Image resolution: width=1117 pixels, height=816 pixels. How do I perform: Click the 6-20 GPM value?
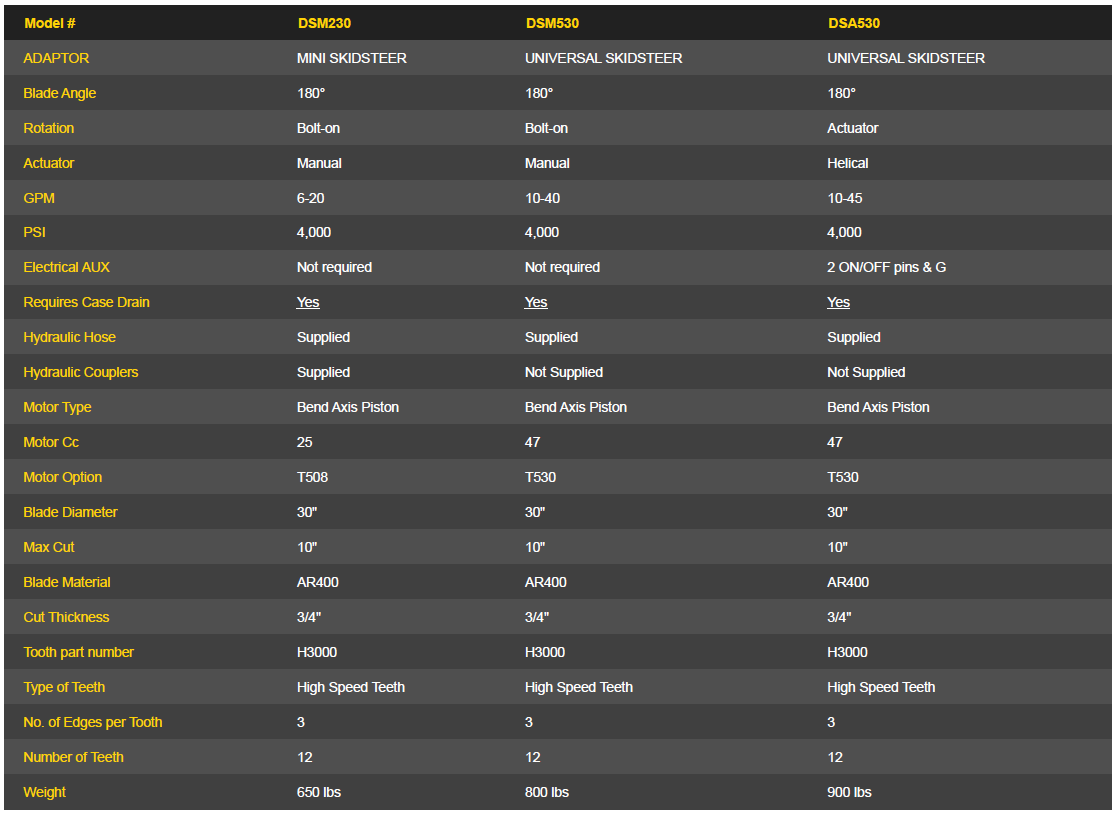[310, 198]
